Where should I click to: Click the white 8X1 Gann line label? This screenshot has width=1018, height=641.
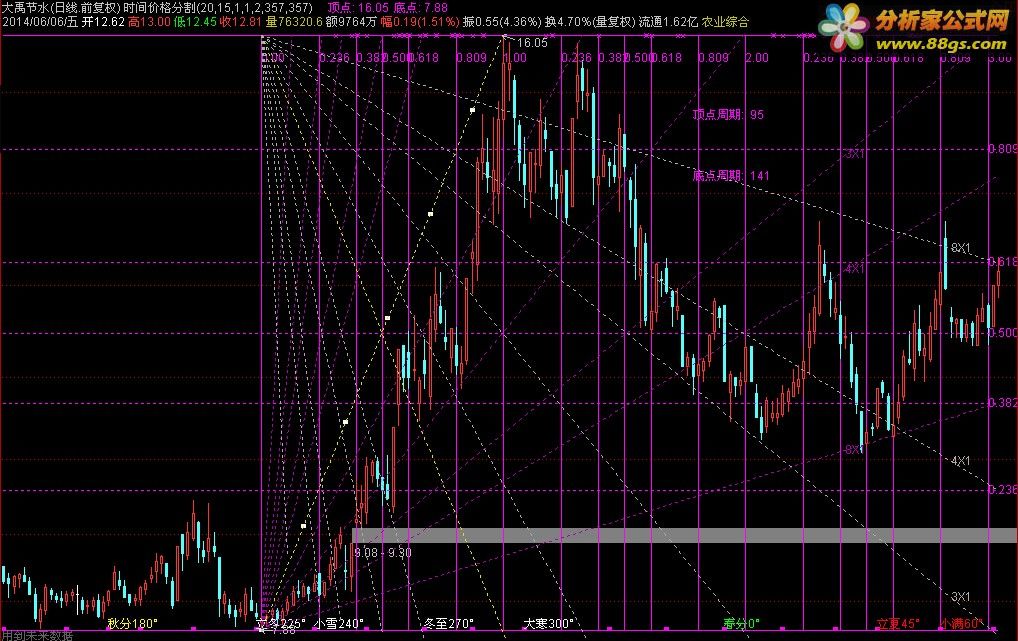click(x=960, y=248)
